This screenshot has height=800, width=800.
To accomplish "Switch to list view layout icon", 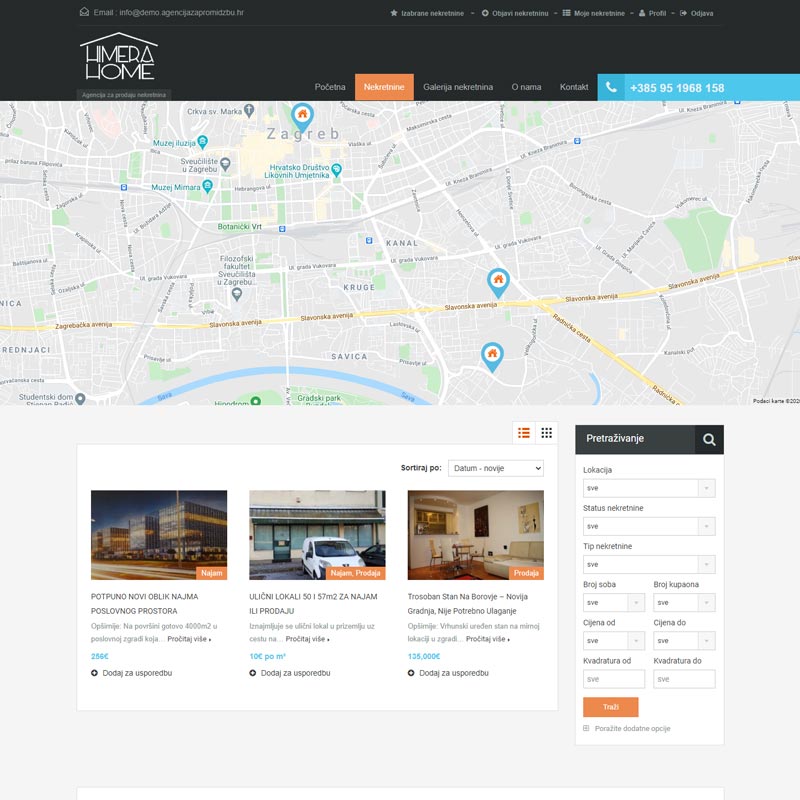I will click(x=524, y=433).
